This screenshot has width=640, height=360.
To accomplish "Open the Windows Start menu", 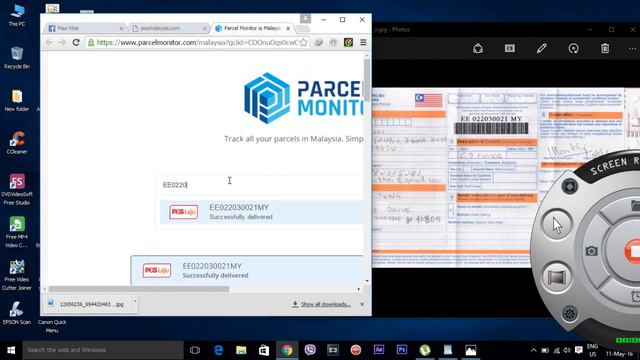I will tap(11, 350).
